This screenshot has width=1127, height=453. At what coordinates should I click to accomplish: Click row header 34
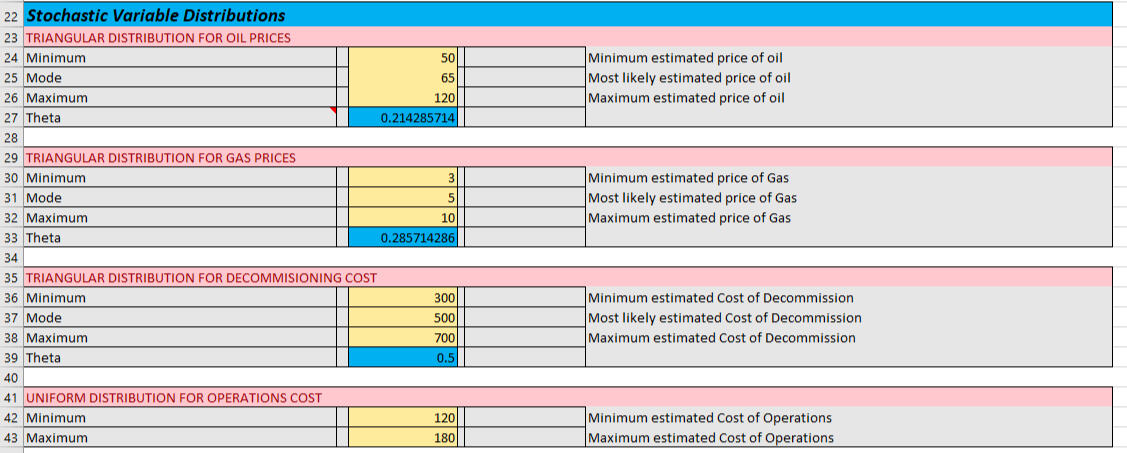click(10, 258)
